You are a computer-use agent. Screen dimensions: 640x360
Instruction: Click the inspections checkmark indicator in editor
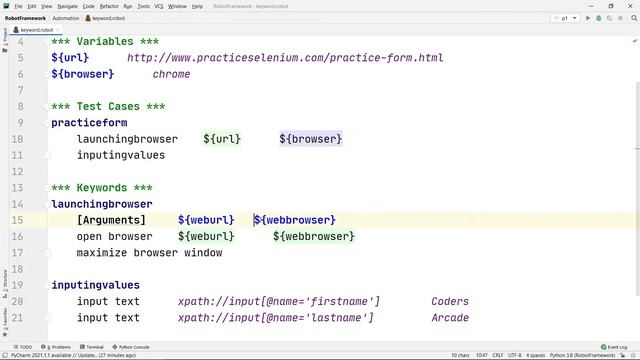[x=635, y=41]
